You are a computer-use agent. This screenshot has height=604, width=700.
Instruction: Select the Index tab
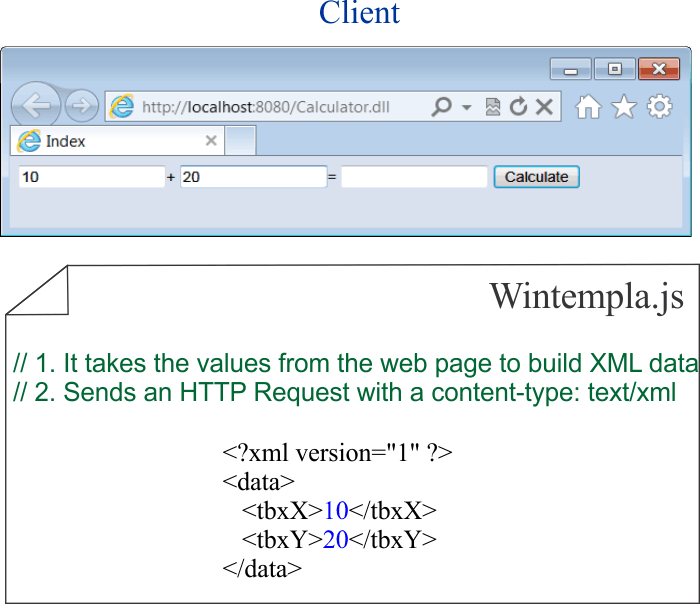[x=117, y=141]
